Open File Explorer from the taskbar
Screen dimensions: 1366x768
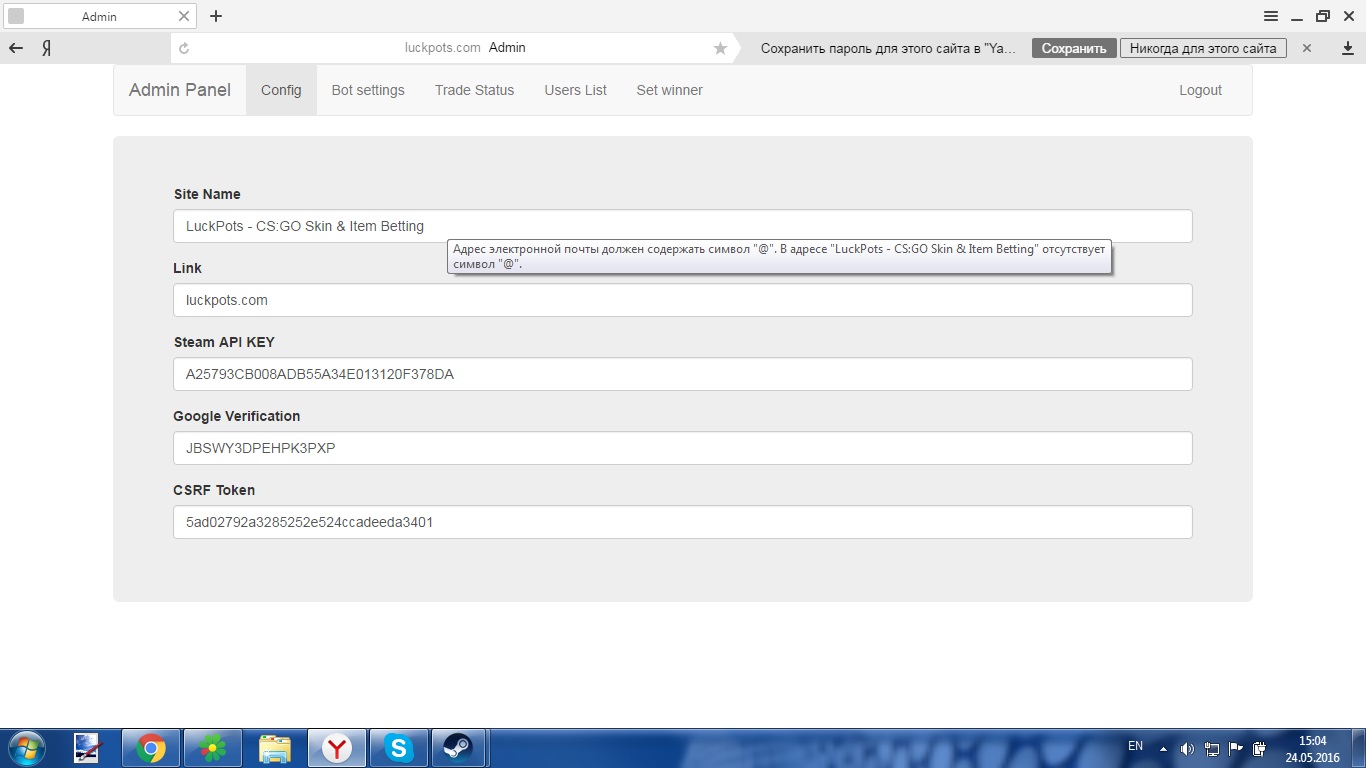click(275, 748)
